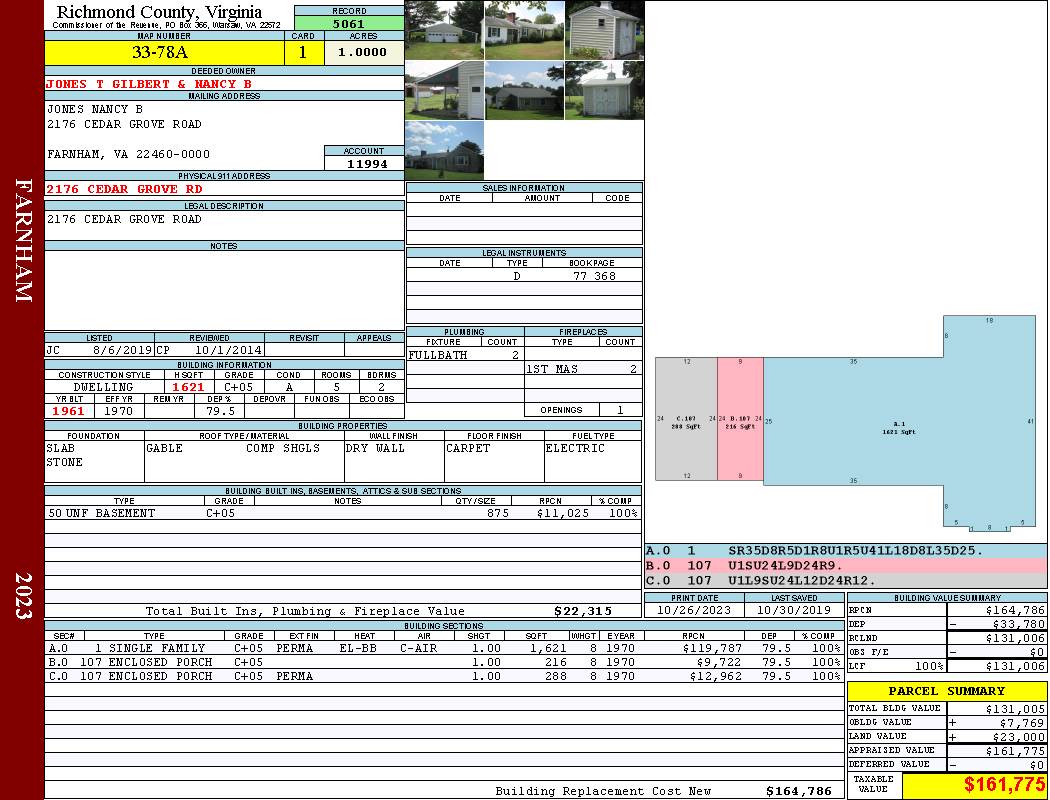Click DEP value $33,780
1050x800 pixels.
coord(1019,624)
